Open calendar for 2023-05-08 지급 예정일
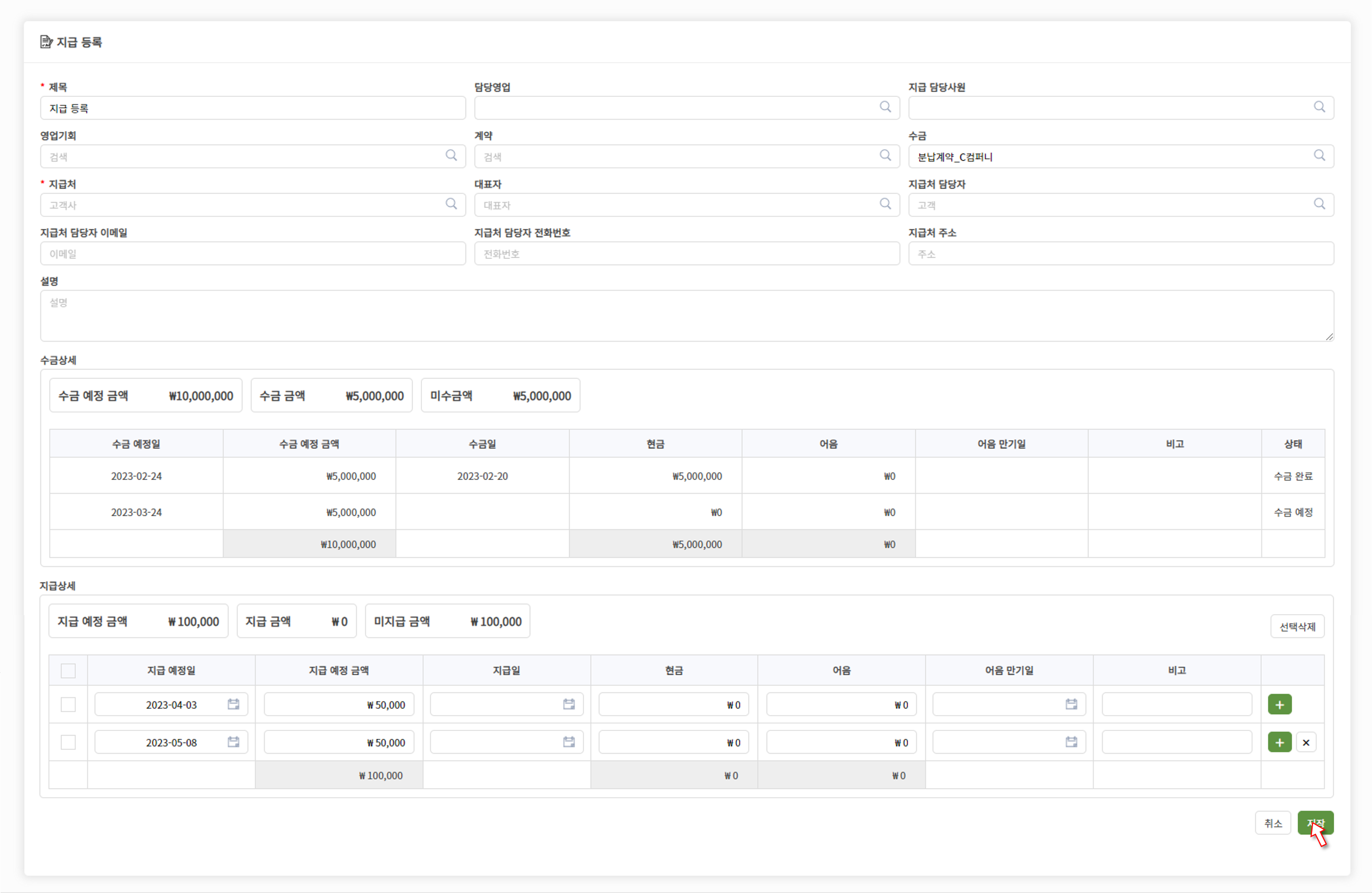The image size is (1372, 893). (234, 742)
